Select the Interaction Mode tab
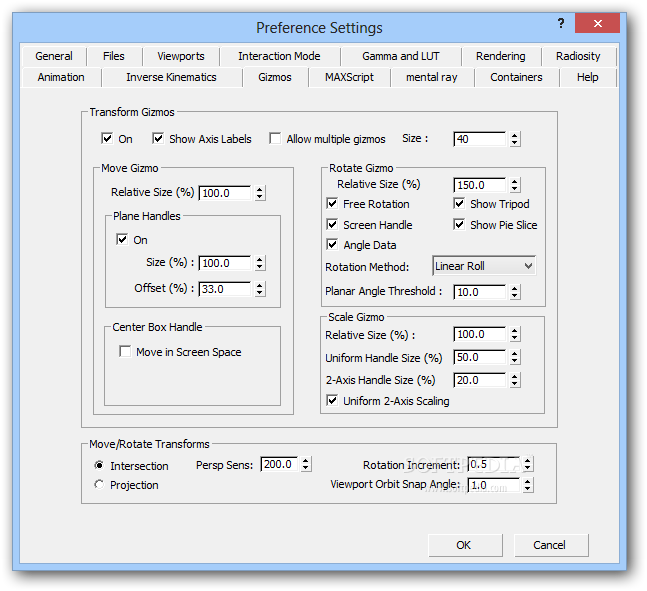 click(279, 56)
